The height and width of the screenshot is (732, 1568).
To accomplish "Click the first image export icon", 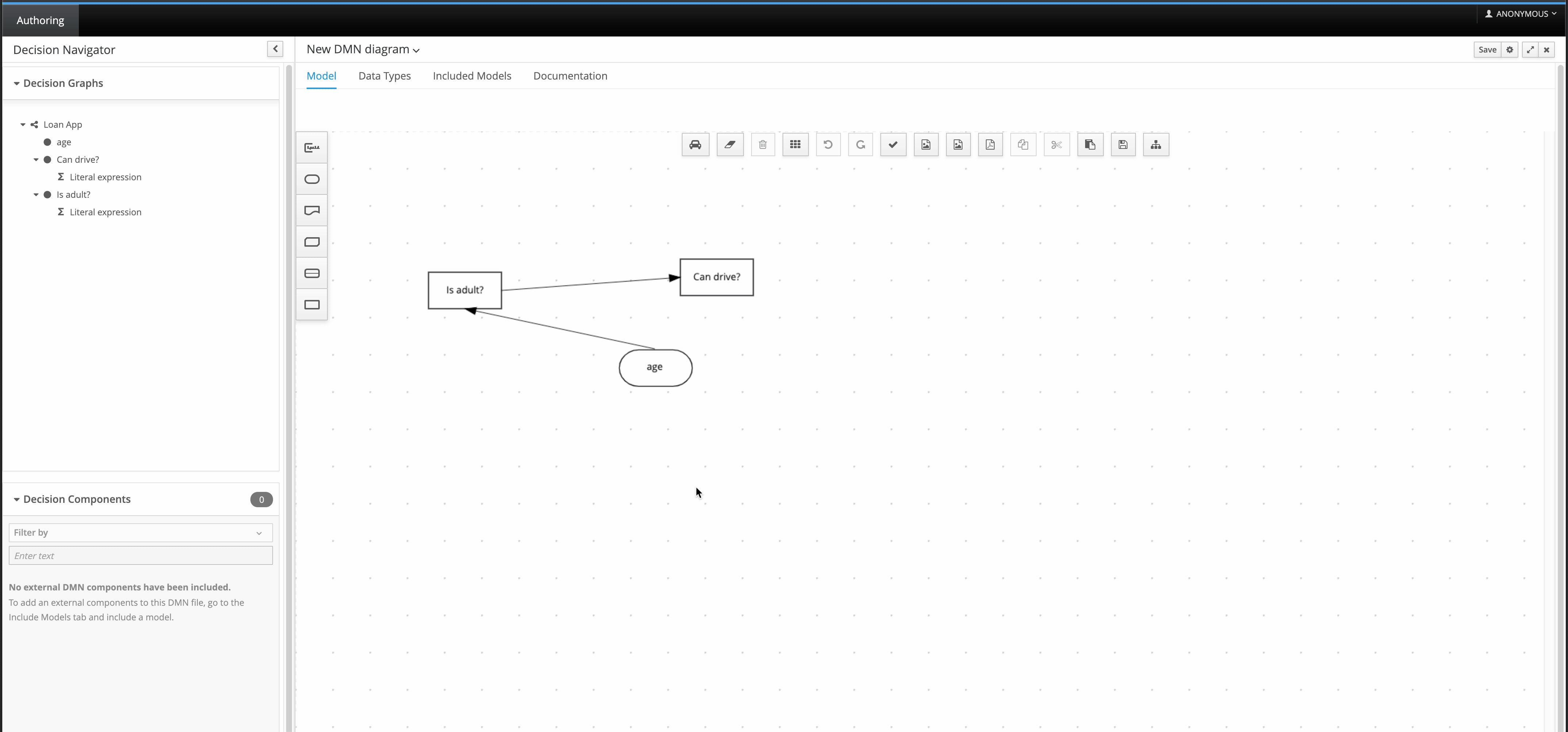I will 926,145.
